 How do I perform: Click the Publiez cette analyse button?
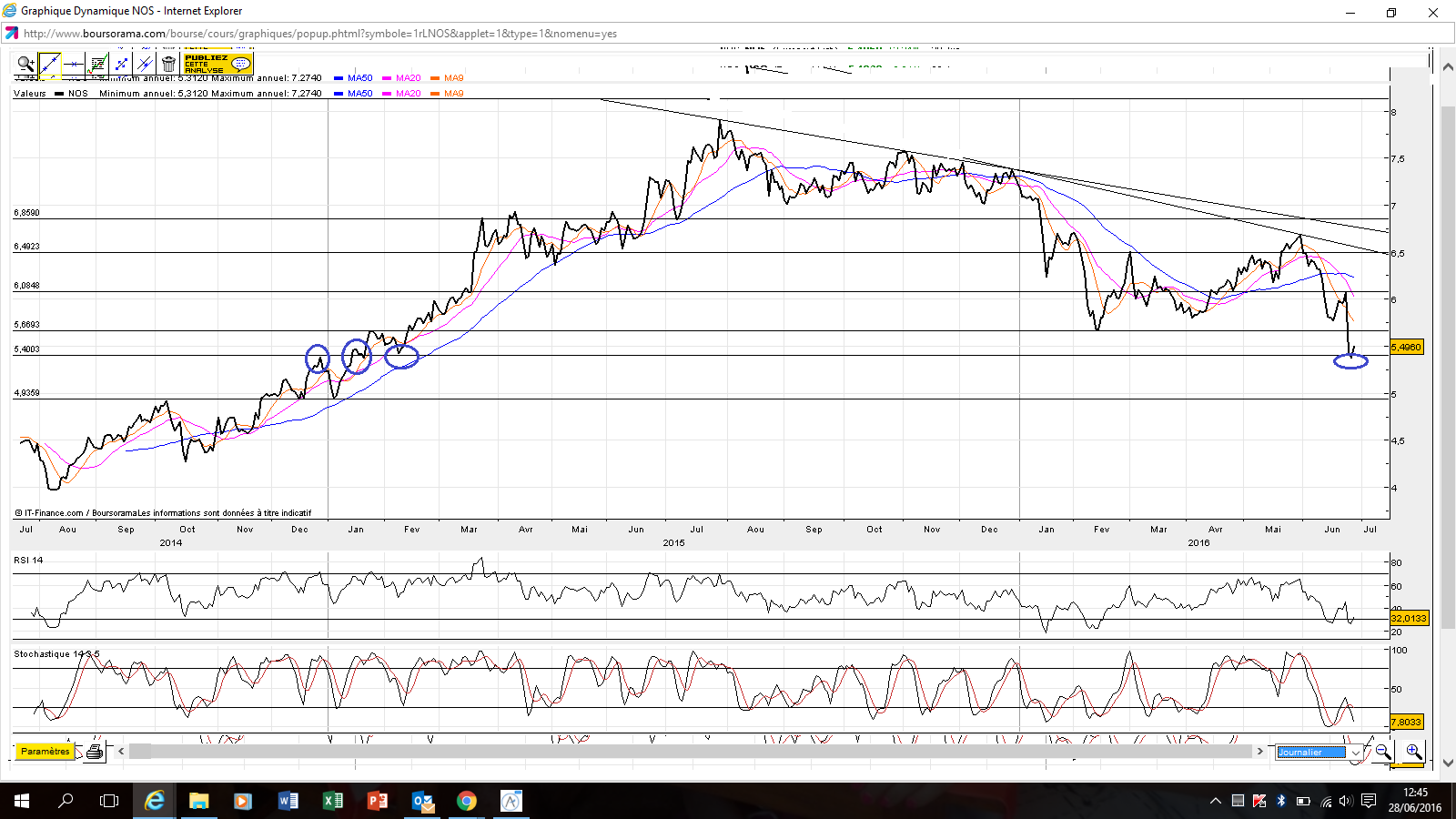point(217,64)
